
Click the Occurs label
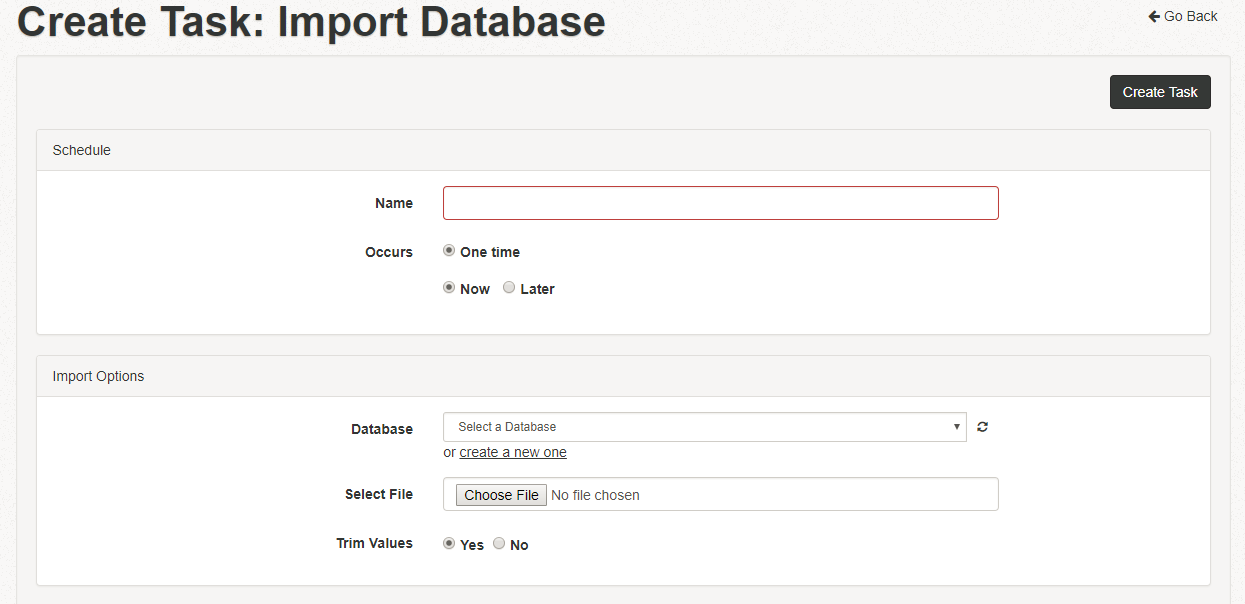tap(389, 252)
